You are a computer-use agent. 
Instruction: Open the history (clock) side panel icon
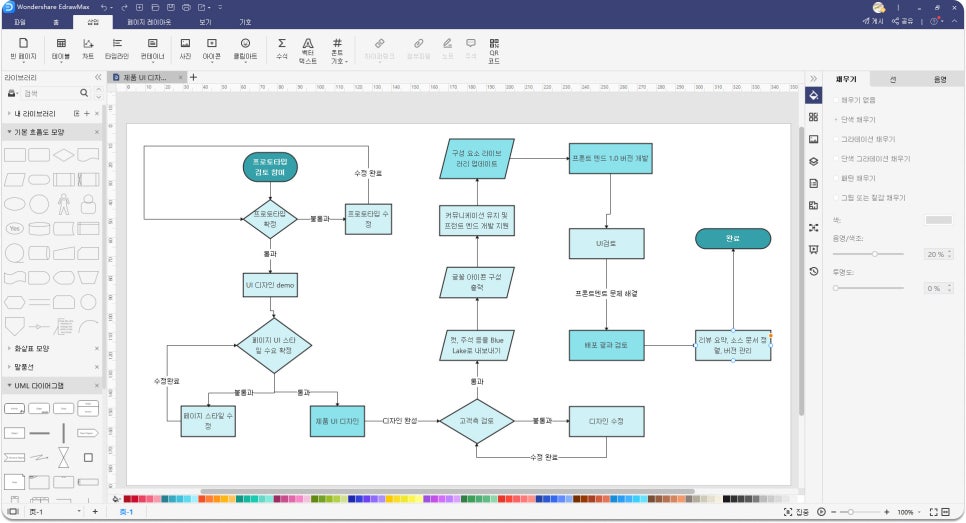813,271
